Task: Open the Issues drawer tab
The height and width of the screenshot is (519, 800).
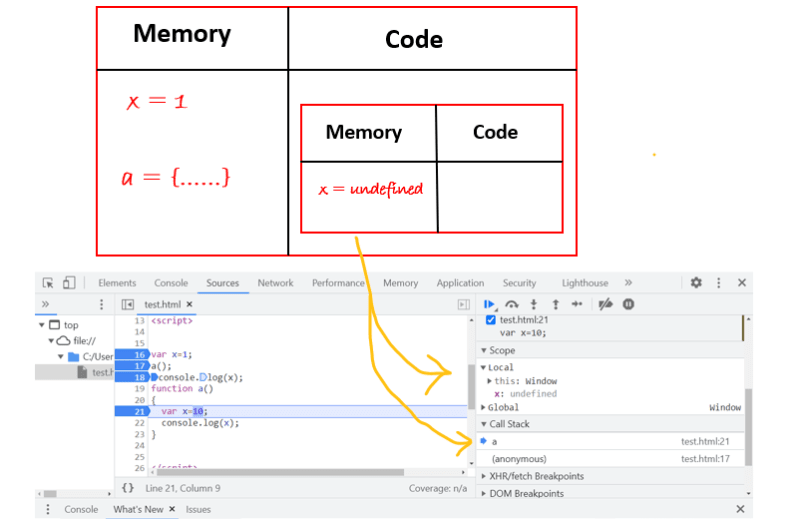Action: pos(198,509)
